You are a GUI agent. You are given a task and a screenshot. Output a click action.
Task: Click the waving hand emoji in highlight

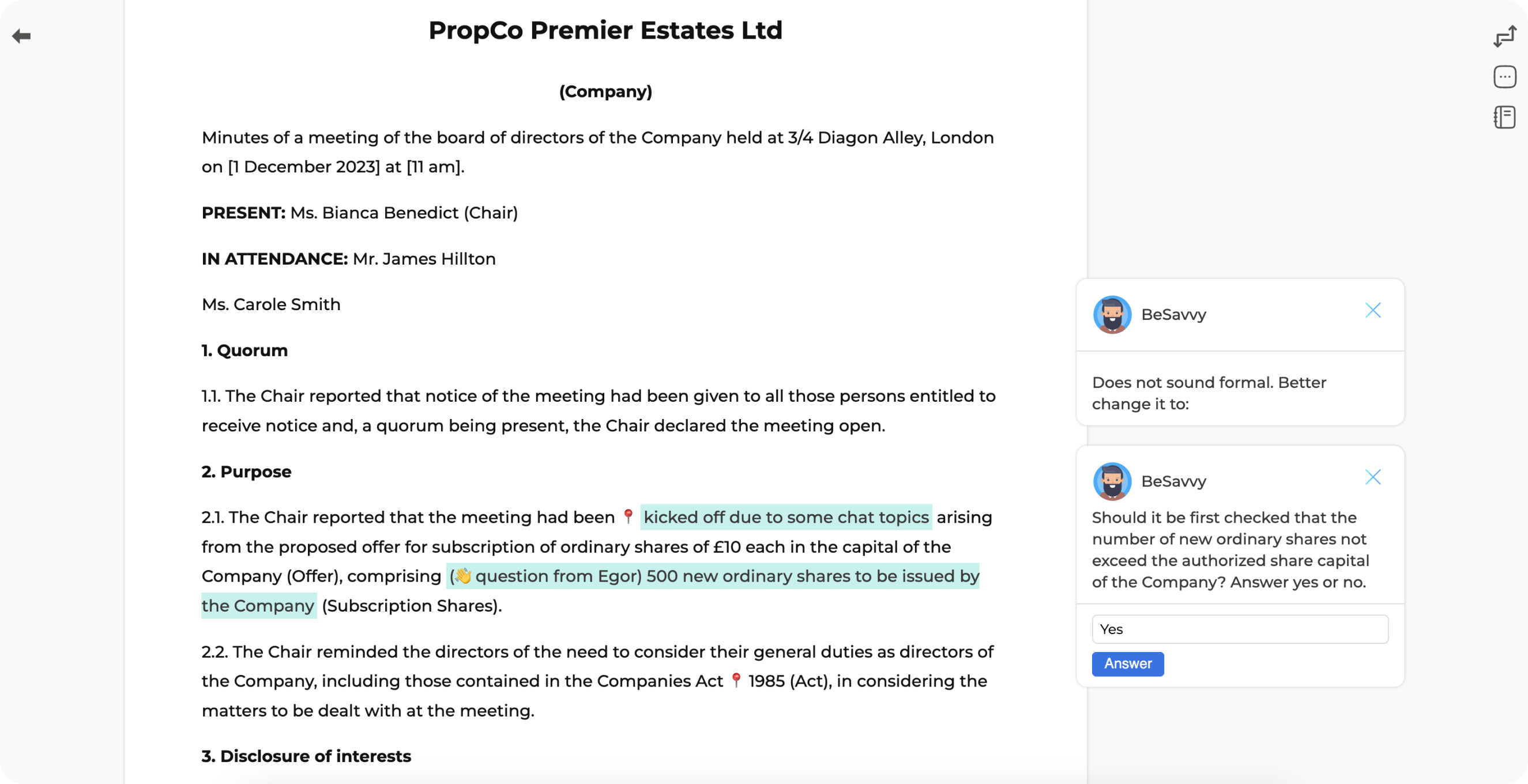[463, 576]
